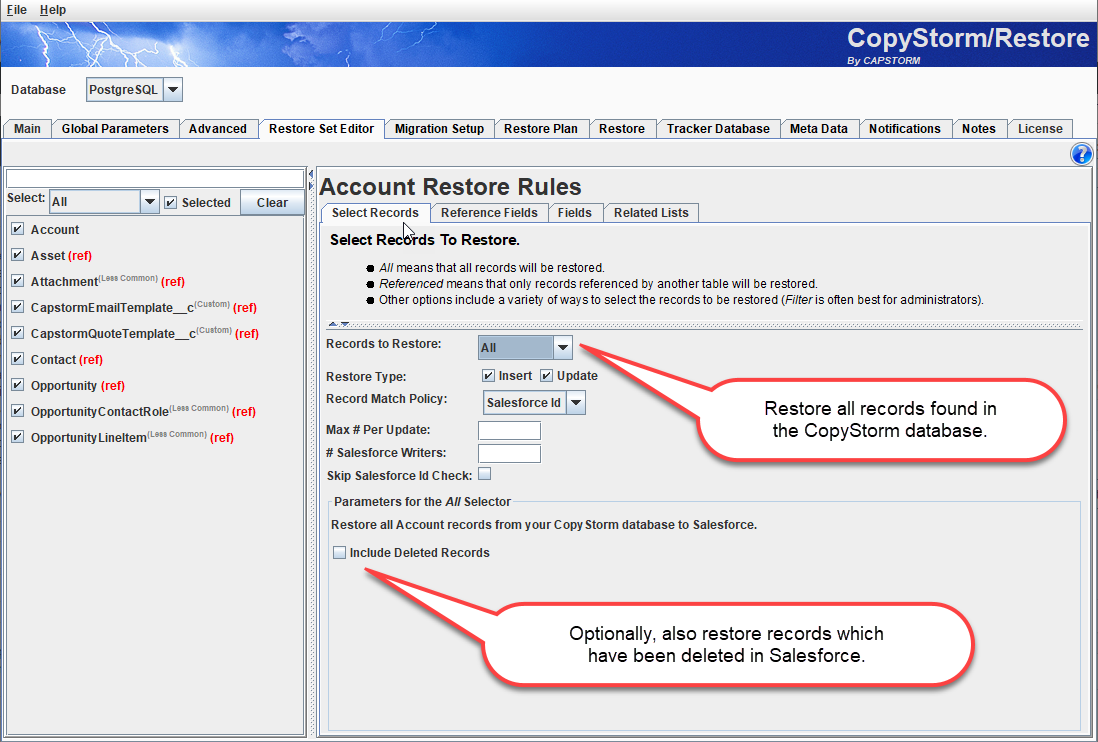Select the Select Records sub-tab
The image size is (1098, 742).
tap(375, 213)
